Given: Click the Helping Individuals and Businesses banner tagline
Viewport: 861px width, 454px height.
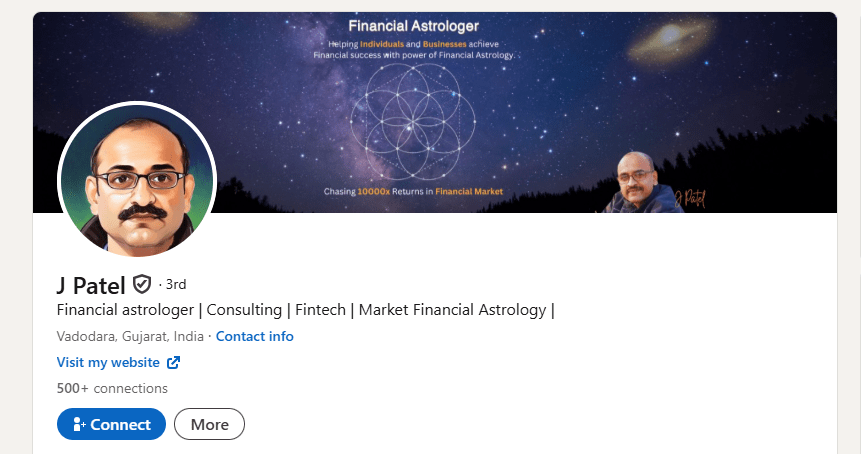Looking at the screenshot, I should click(413, 49).
